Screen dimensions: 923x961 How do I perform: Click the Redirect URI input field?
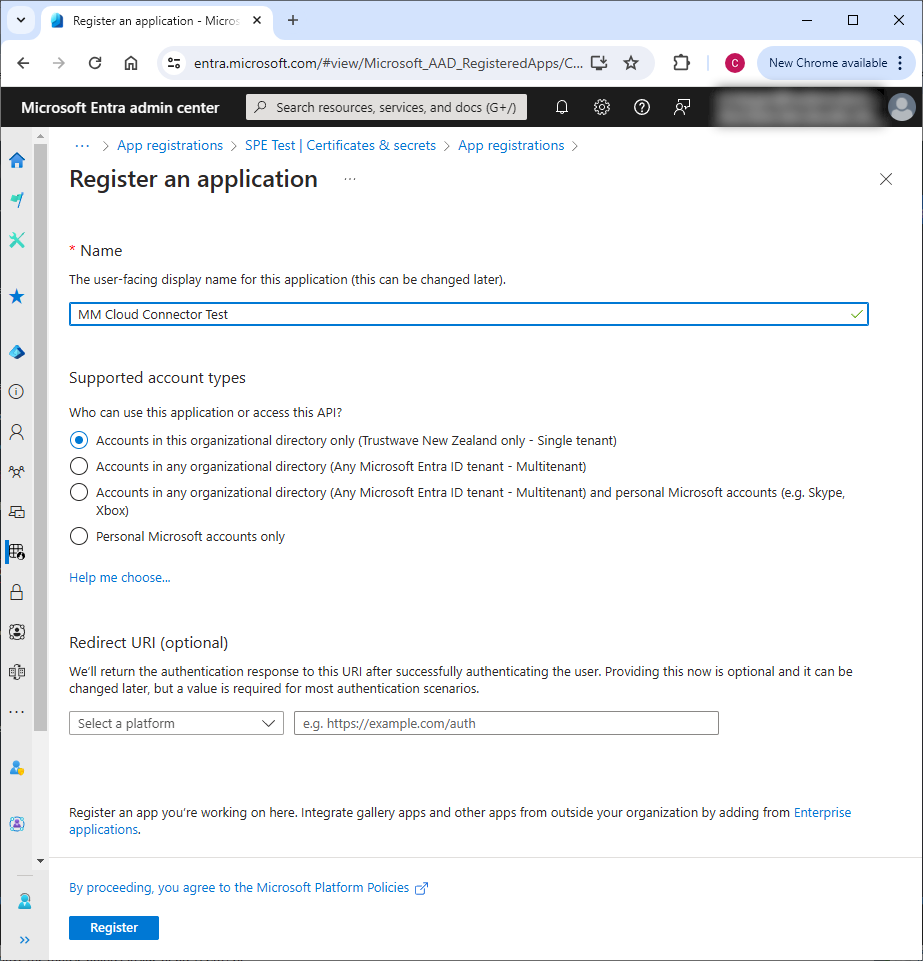point(506,723)
